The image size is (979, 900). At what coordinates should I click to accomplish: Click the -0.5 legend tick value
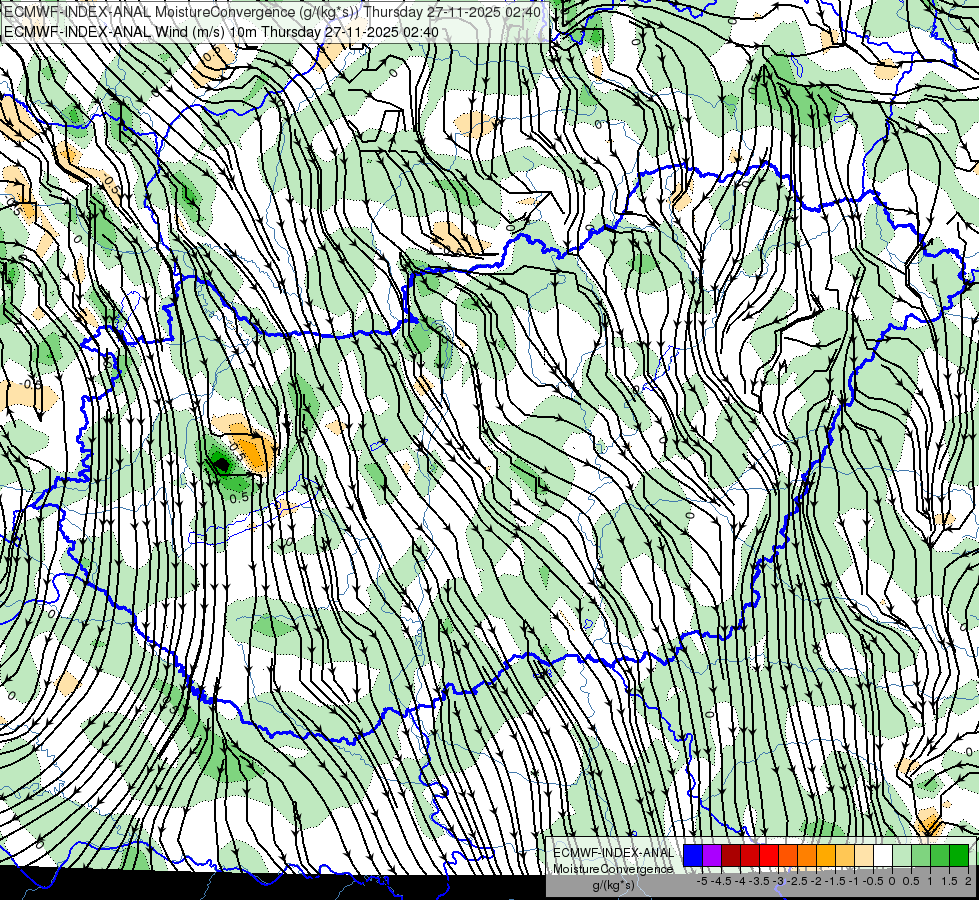point(873,881)
